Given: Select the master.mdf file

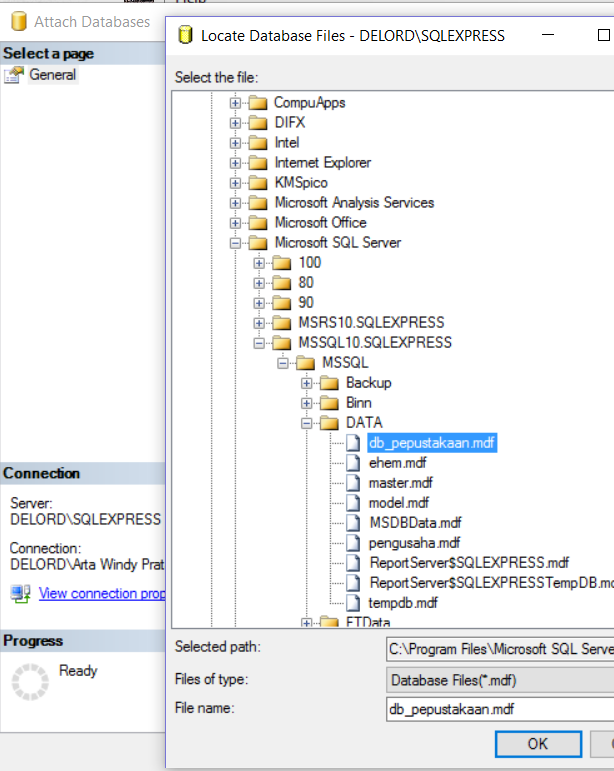Looking at the screenshot, I should (x=401, y=483).
